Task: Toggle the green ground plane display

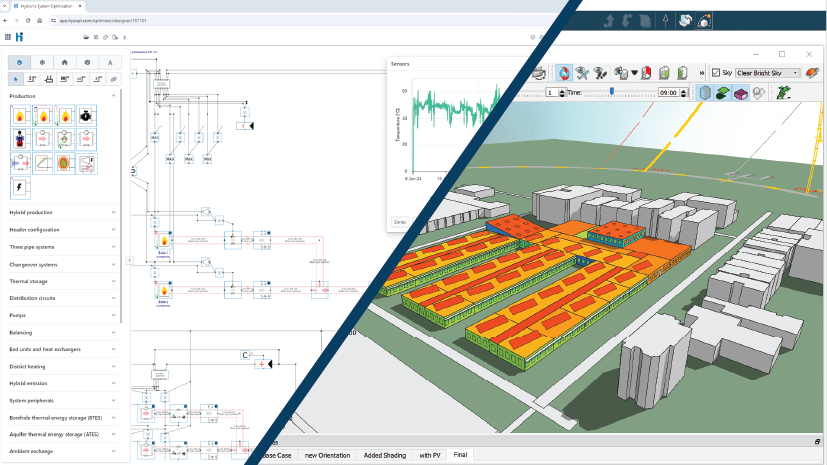Action: (x=723, y=93)
